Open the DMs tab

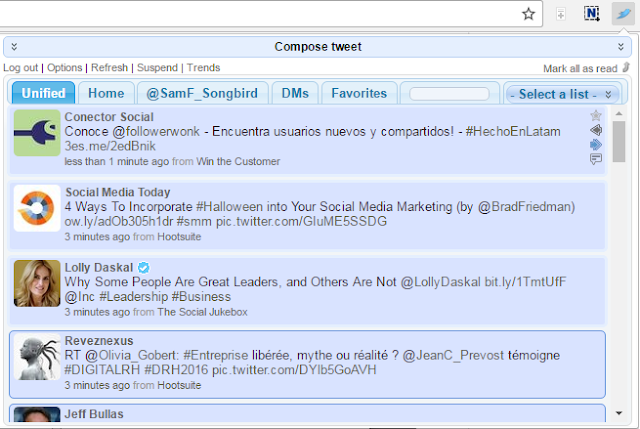coord(295,93)
